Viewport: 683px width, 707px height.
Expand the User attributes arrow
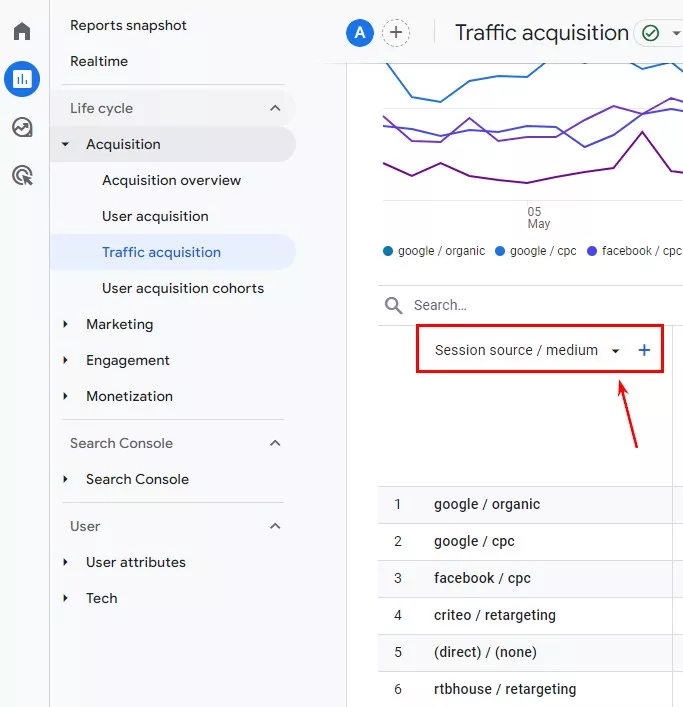(x=65, y=562)
